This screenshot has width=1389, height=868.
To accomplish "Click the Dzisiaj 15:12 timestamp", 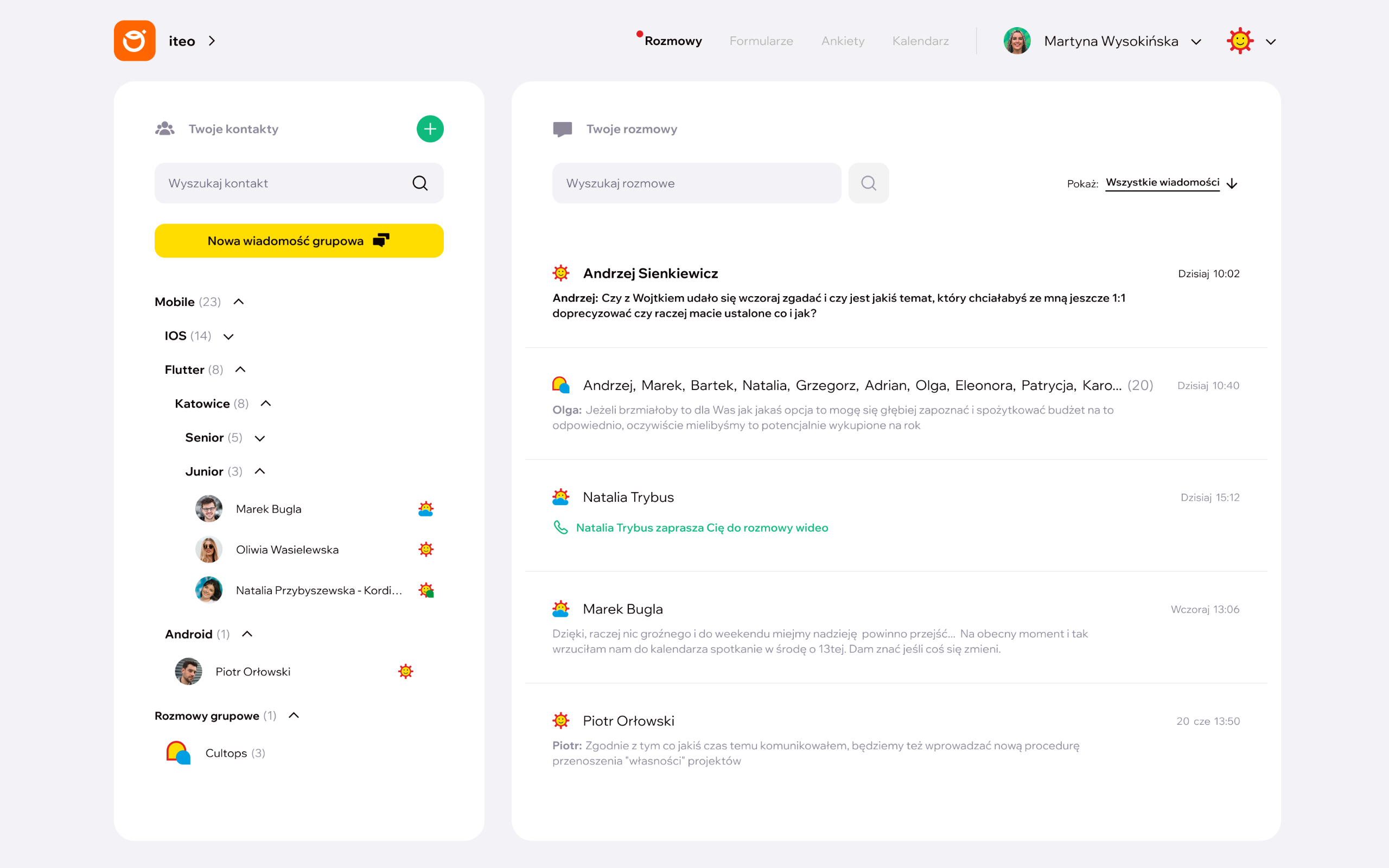I will 1210,497.
